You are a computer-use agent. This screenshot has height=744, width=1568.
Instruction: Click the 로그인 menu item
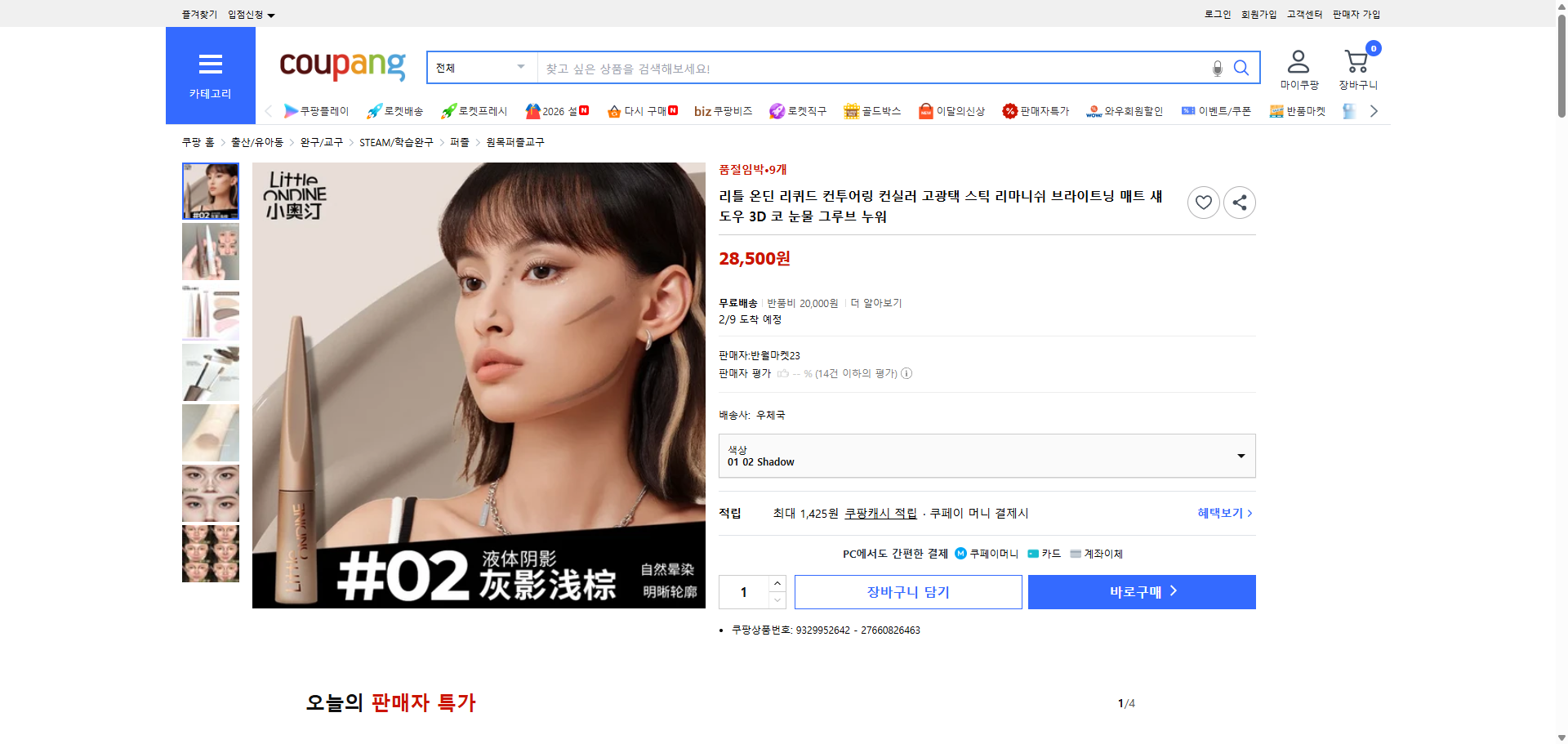pyautogui.click(x=1216, y=14)
